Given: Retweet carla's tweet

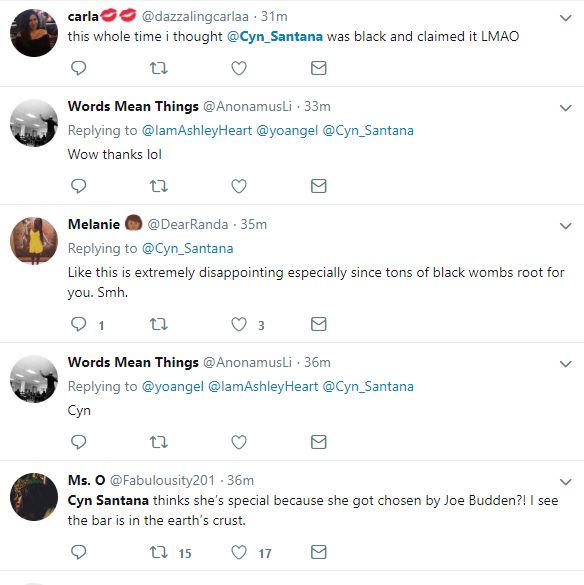Looking at the screenshot, I should pos(159,68).
